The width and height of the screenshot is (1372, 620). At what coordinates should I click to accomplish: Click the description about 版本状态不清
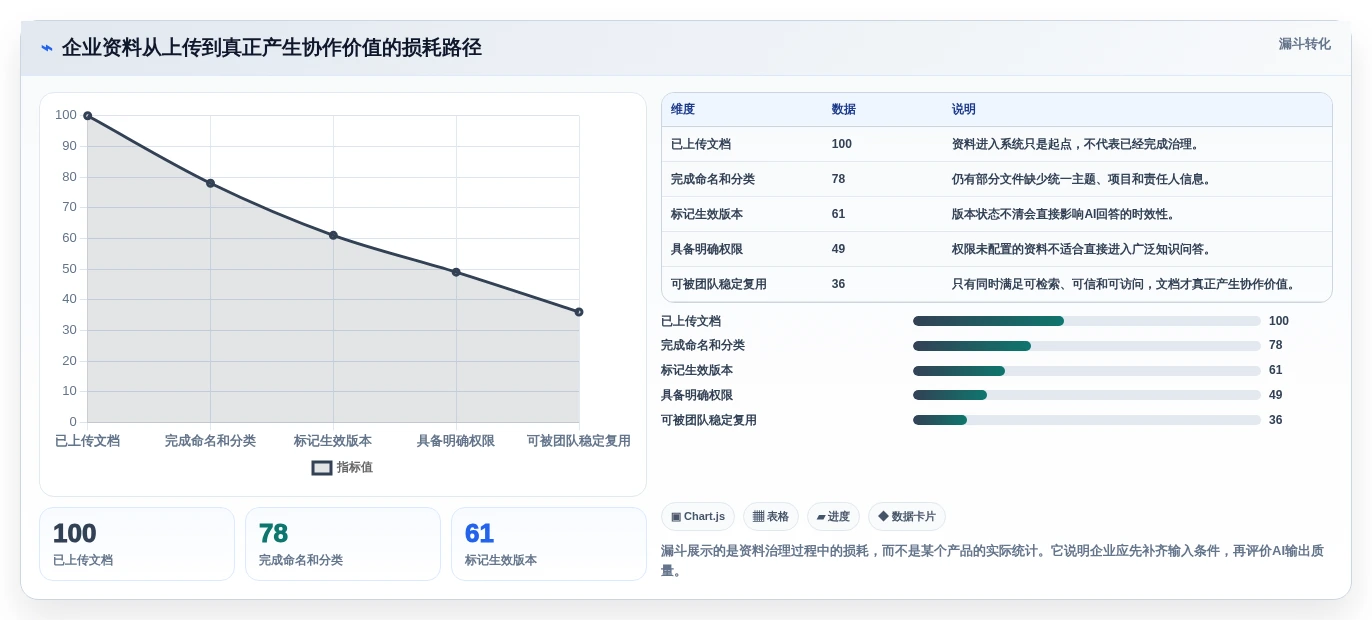point(1064,214)
